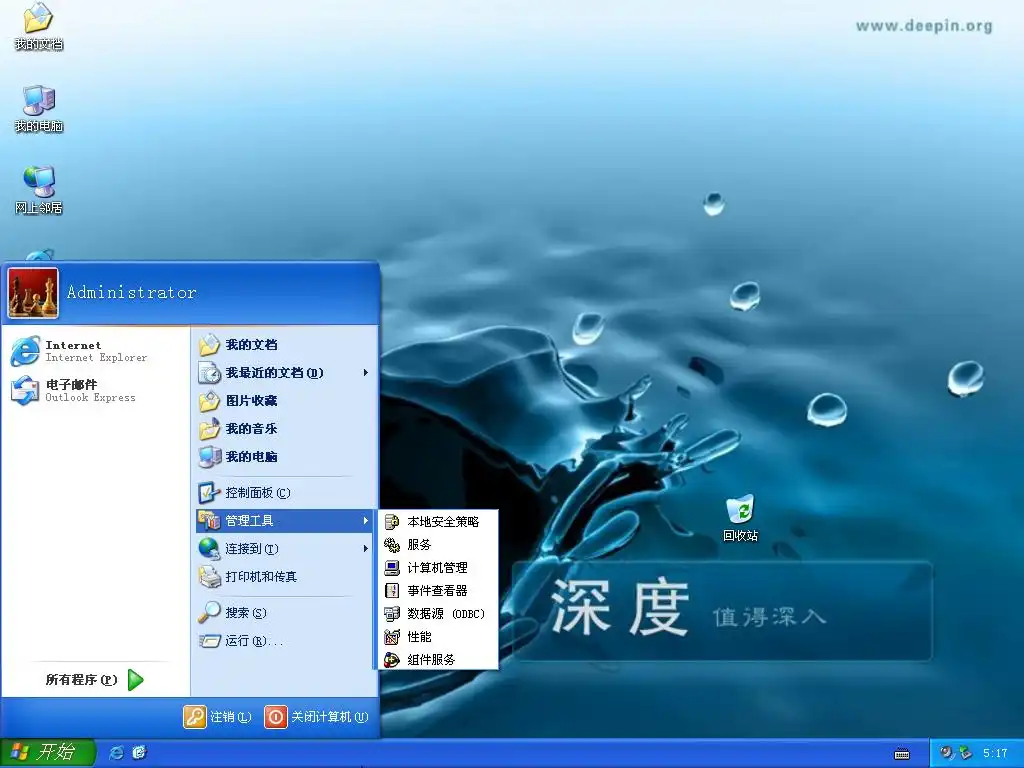Click the 运行 run icon

(x=209, y=641)
